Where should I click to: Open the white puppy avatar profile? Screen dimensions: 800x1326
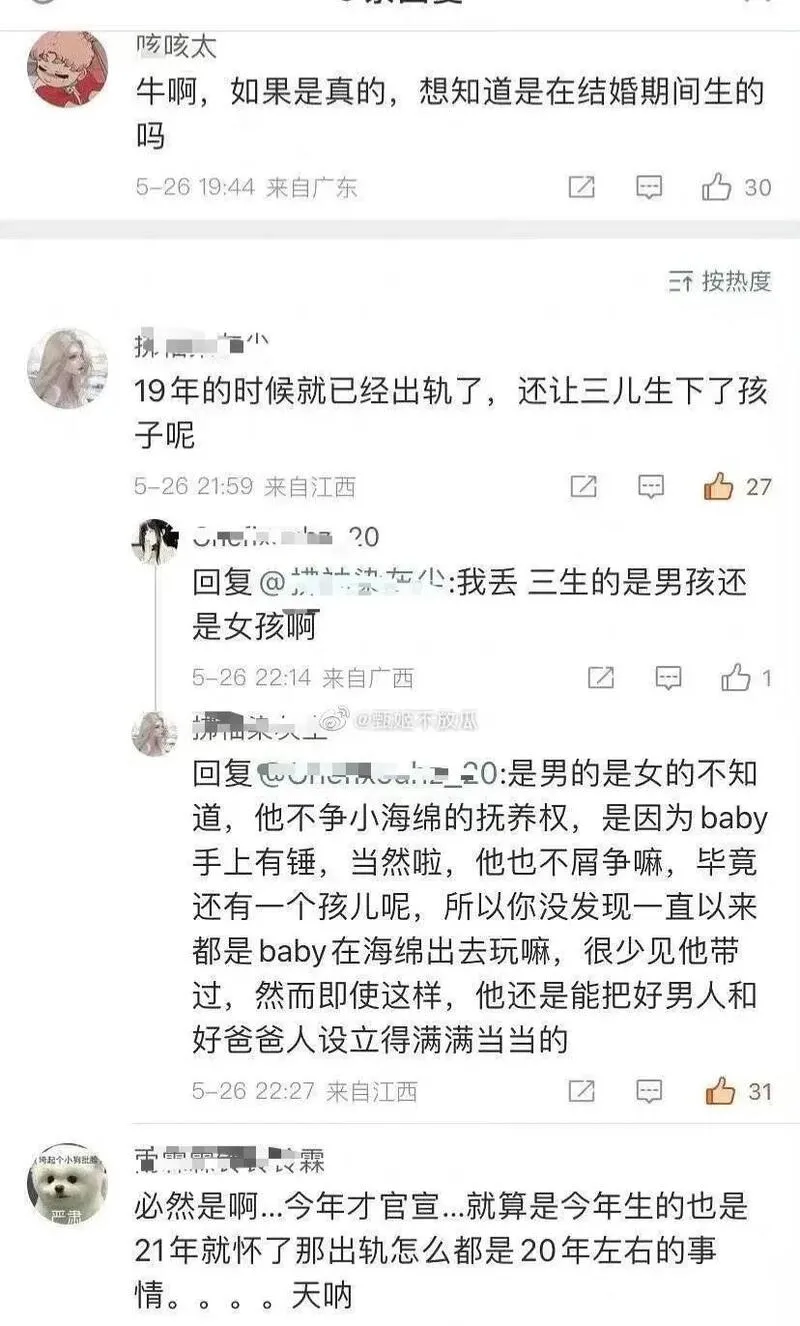point(67,1185)
